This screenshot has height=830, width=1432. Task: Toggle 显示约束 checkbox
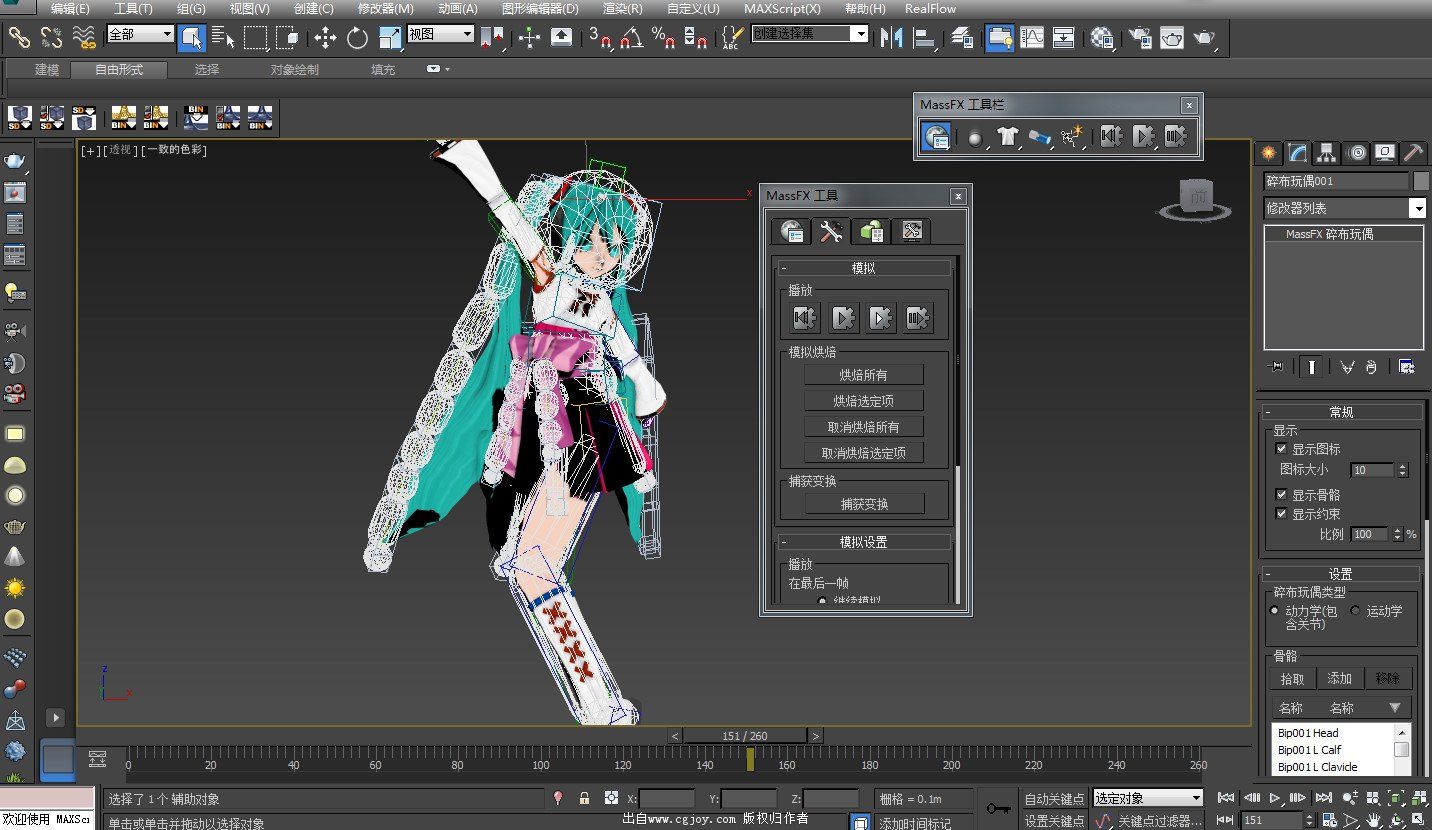(1282, 513)
